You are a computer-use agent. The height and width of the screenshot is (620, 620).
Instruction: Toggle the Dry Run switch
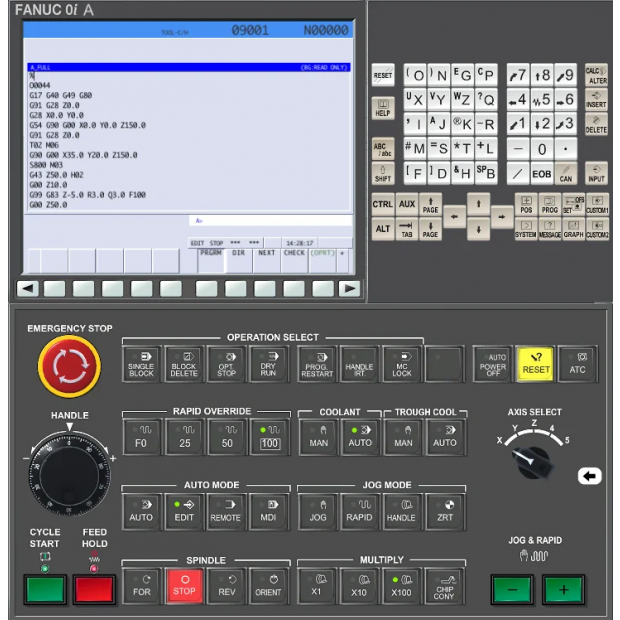pos(267,362)
